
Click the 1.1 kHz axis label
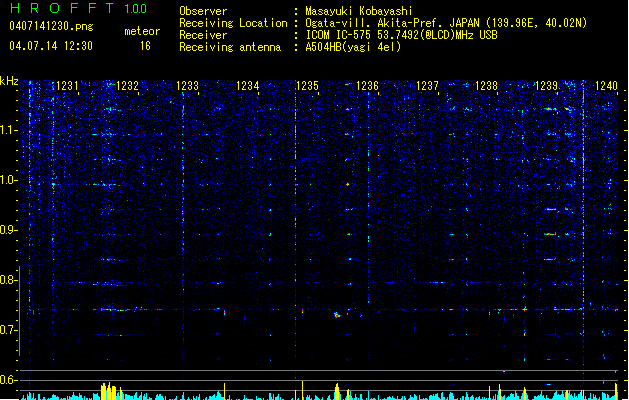click(9, 130)
